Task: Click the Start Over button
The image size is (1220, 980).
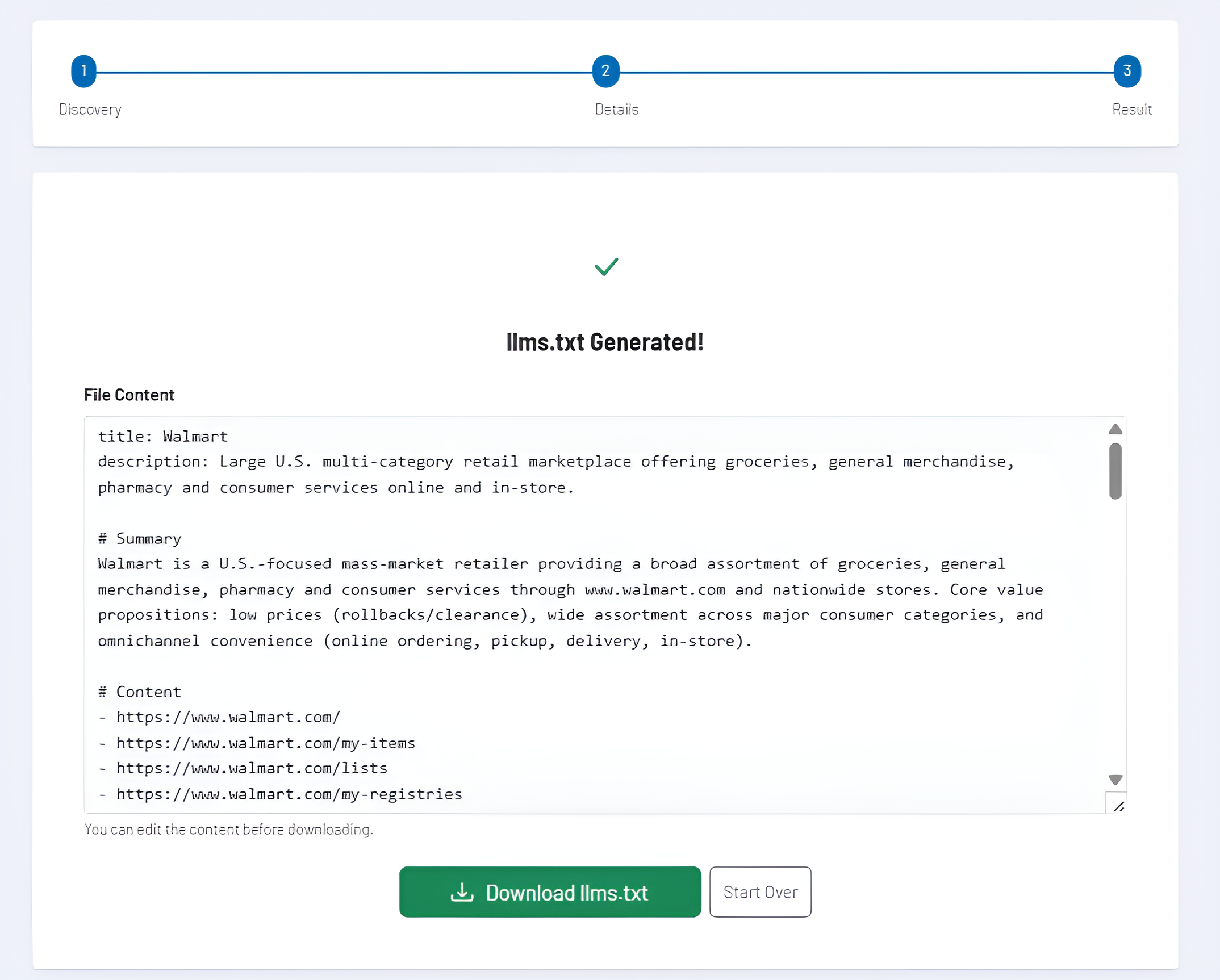Action: [x=760, y=891]
